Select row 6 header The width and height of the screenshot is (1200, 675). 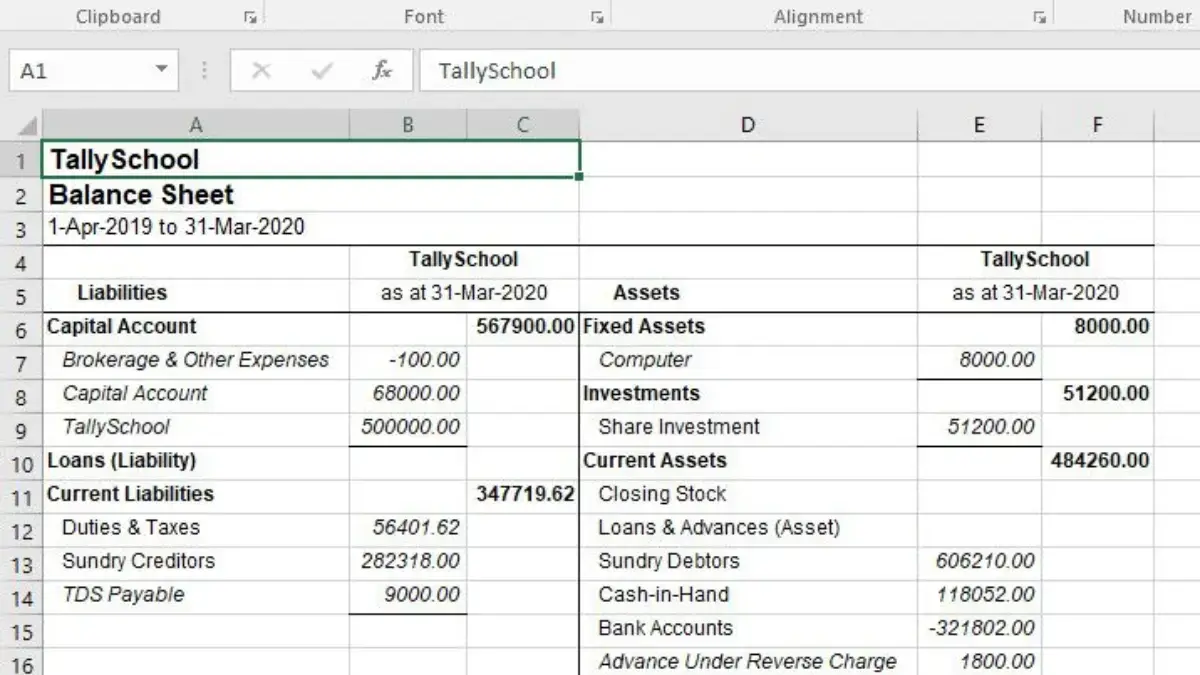(21, 328)
